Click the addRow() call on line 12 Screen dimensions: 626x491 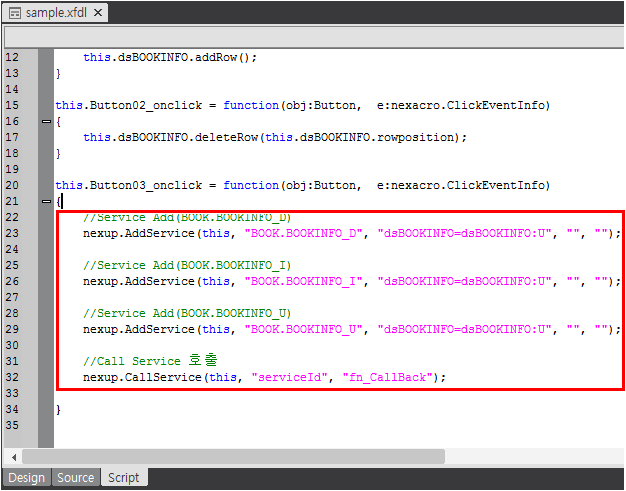tap(222, 57)
